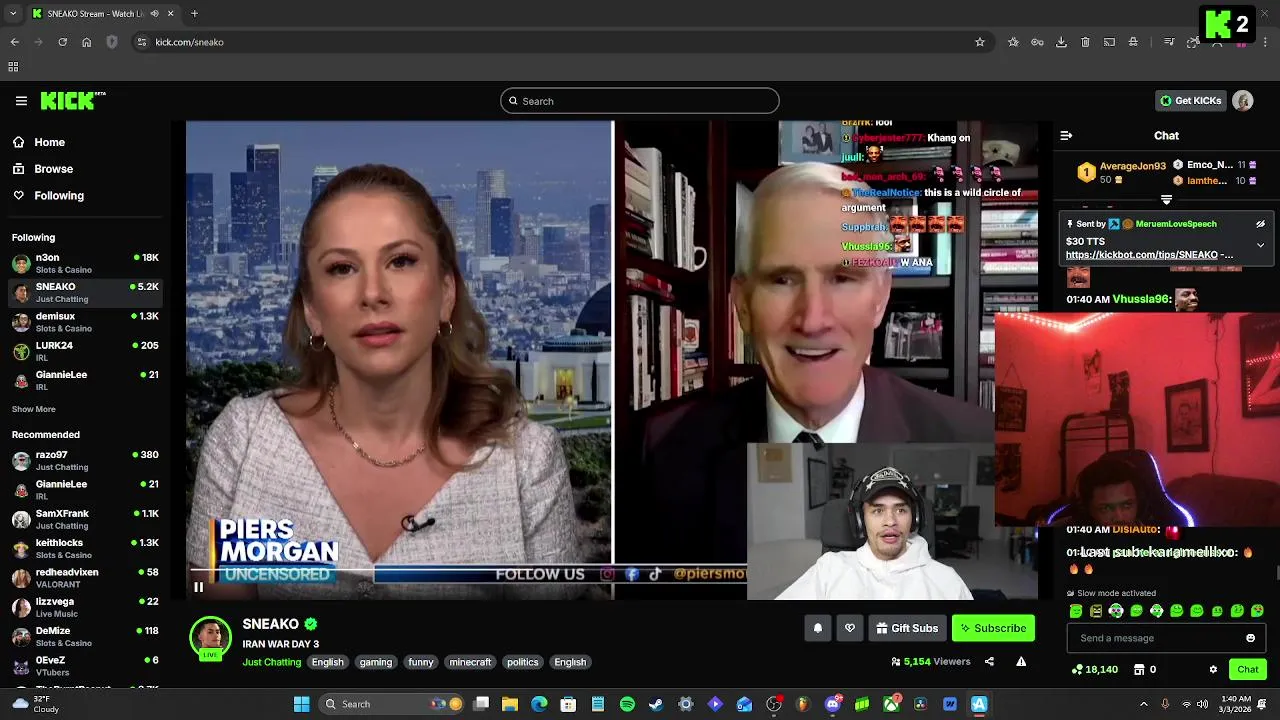The width and height of the screenshot is (1280, 720).
Task: Select the funny tag
Action: [421, 662]
